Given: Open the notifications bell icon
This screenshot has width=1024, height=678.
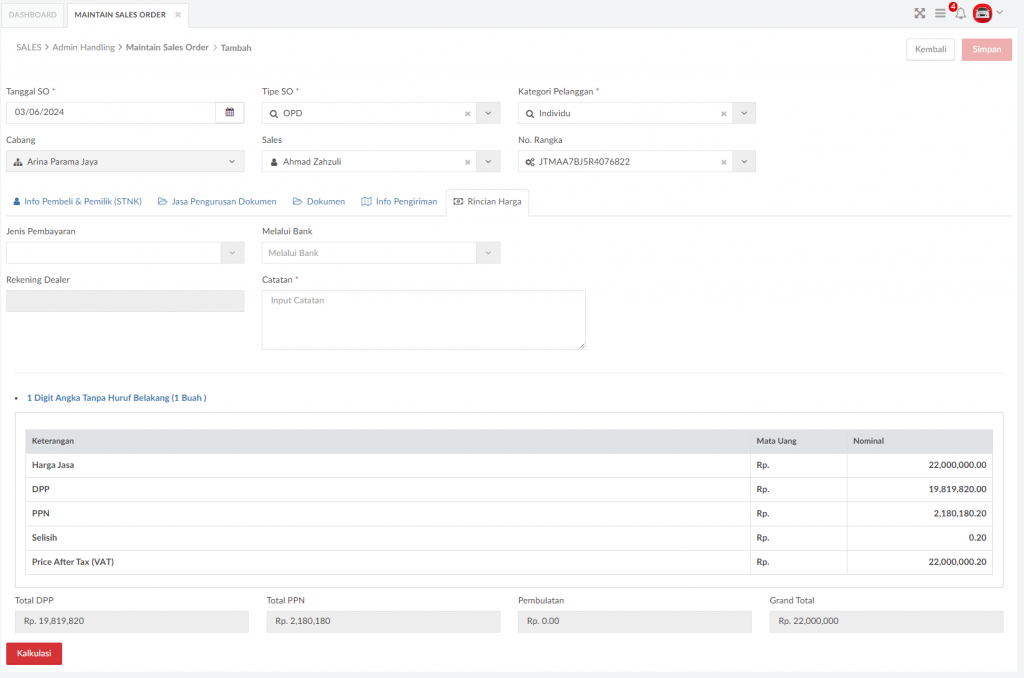Looking at the screenshot, I should pos(960,13).
